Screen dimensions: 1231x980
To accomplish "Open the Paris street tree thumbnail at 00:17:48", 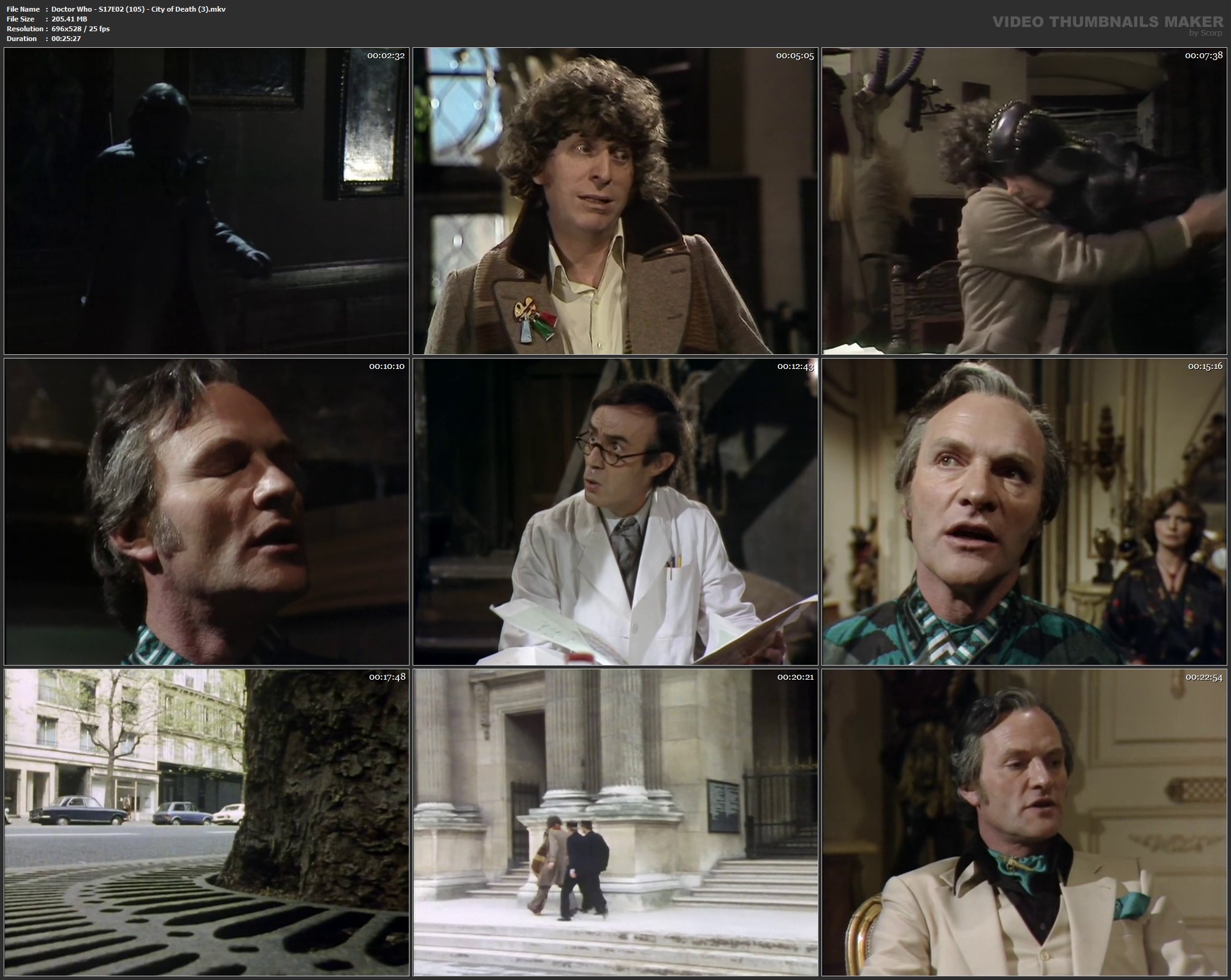I will tap(206, 822).
